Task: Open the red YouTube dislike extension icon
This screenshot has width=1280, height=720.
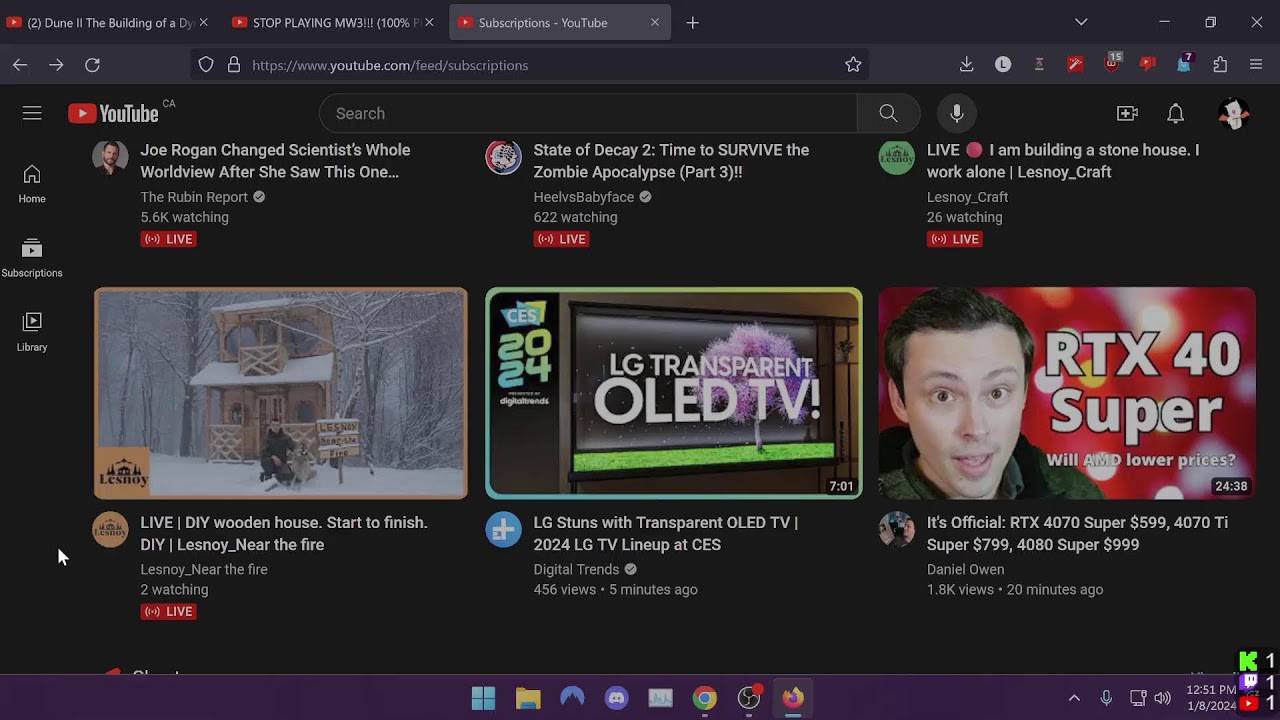Action: click(1147, 65)
